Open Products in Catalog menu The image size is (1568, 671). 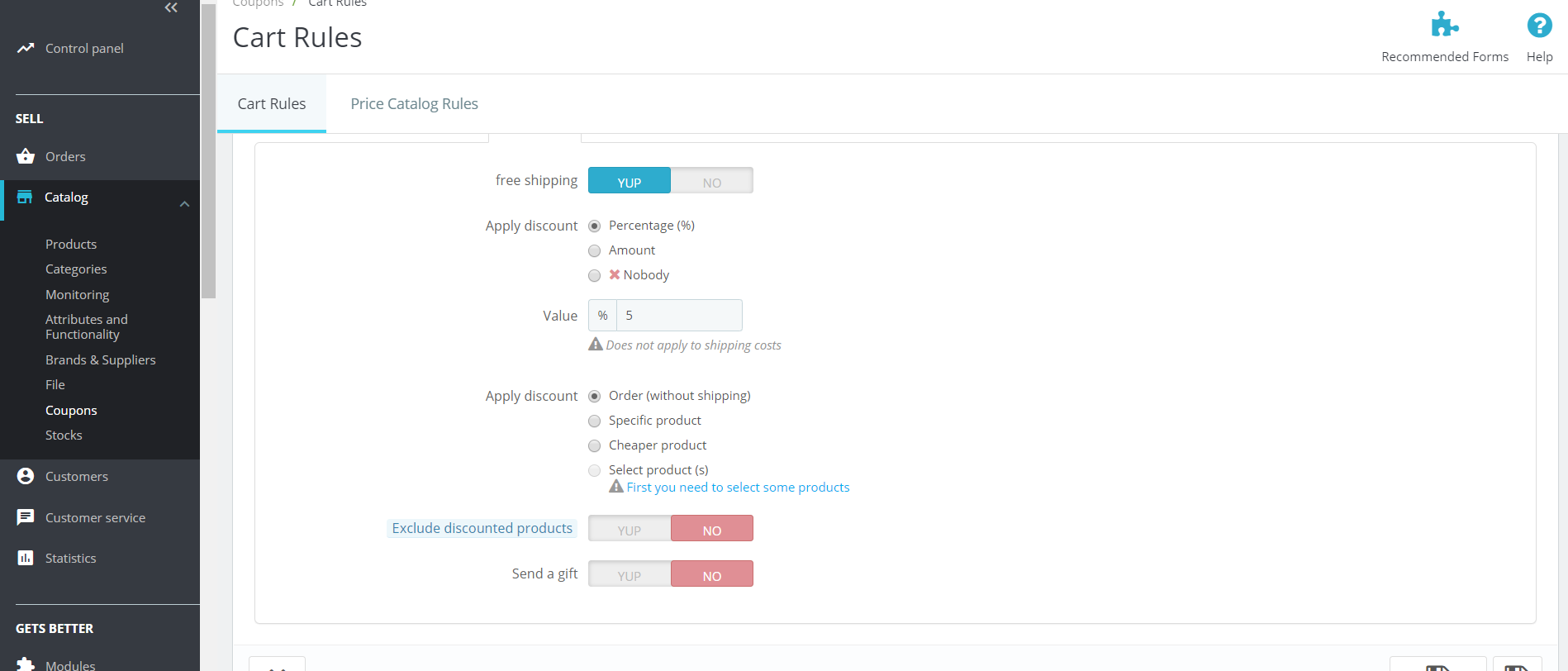tap(71, 244)
